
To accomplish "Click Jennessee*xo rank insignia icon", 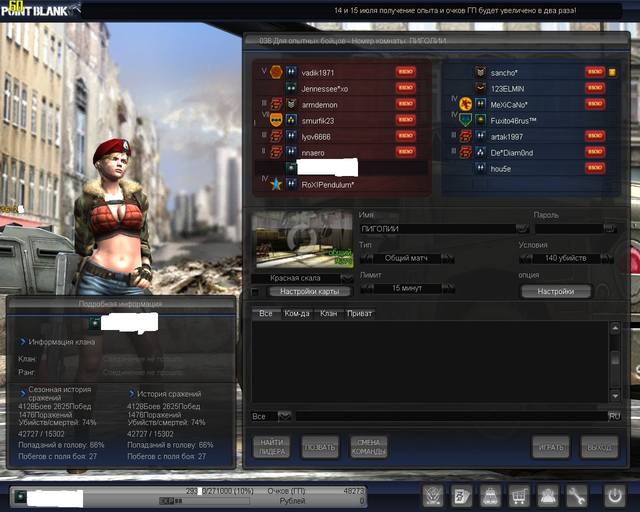I will tap(291, 88).
